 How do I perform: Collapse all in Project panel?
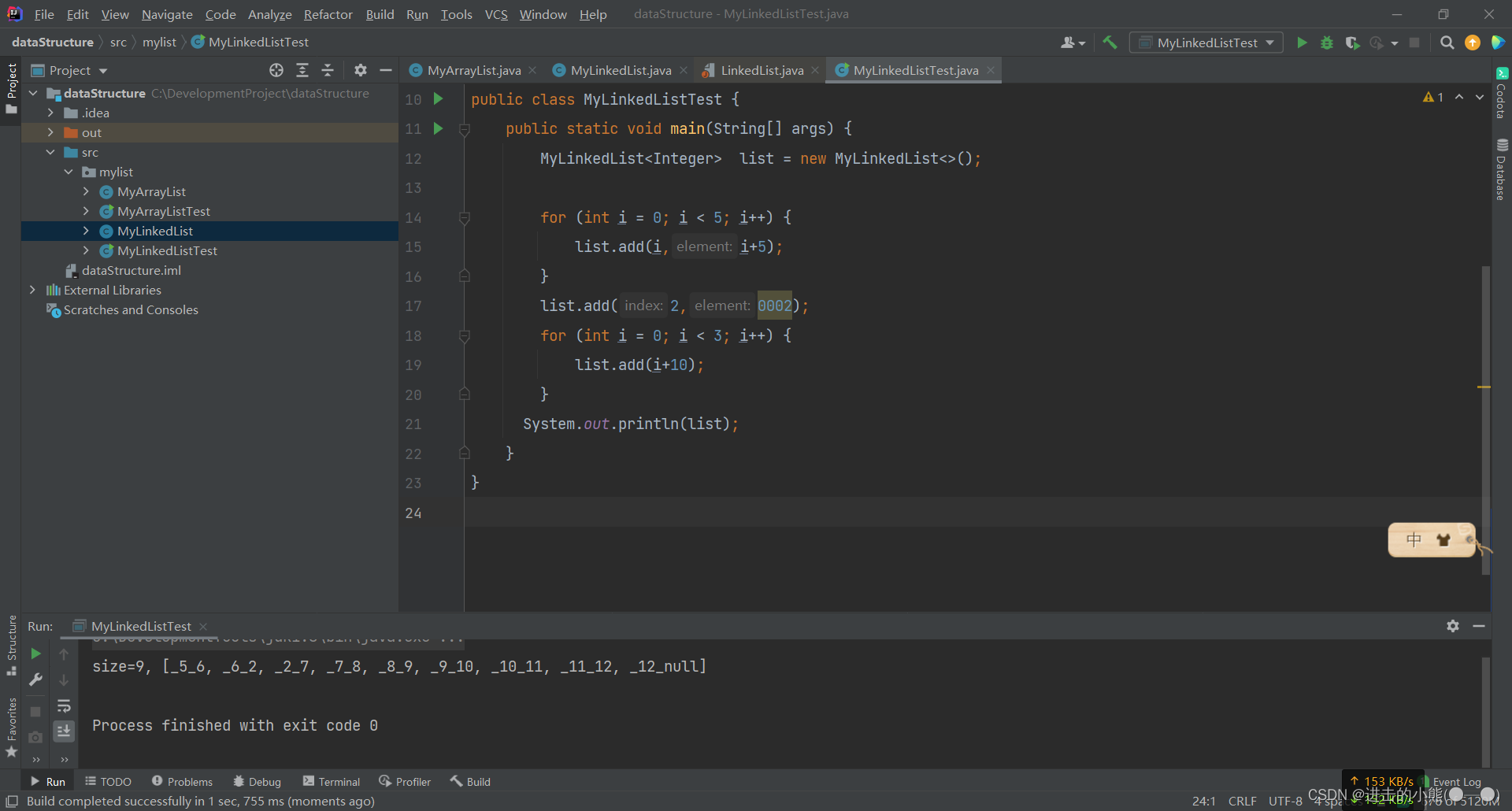pos(328,70)
